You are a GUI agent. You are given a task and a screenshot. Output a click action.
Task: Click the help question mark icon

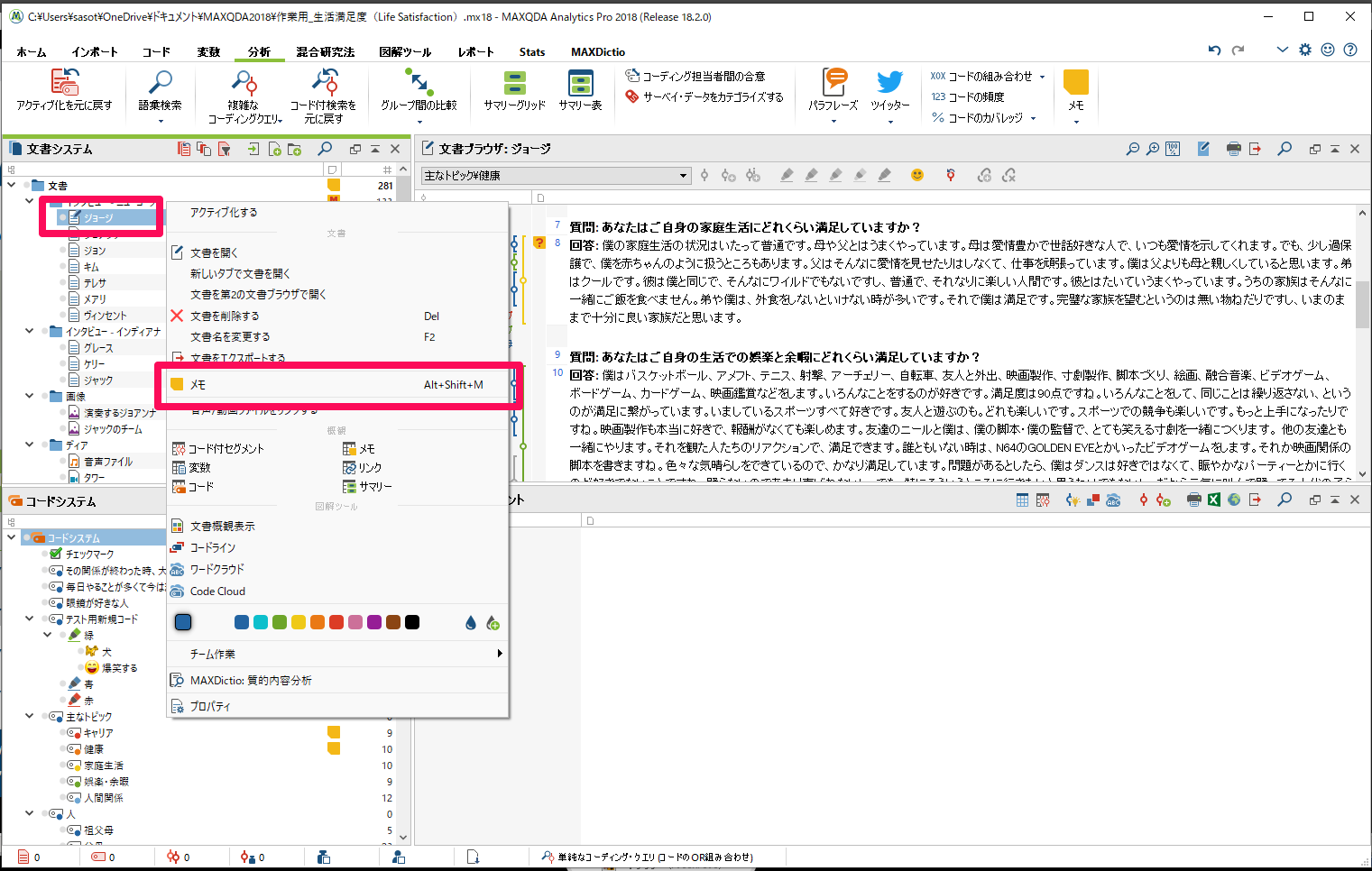pyautogui.click(x=1350, y=50)
